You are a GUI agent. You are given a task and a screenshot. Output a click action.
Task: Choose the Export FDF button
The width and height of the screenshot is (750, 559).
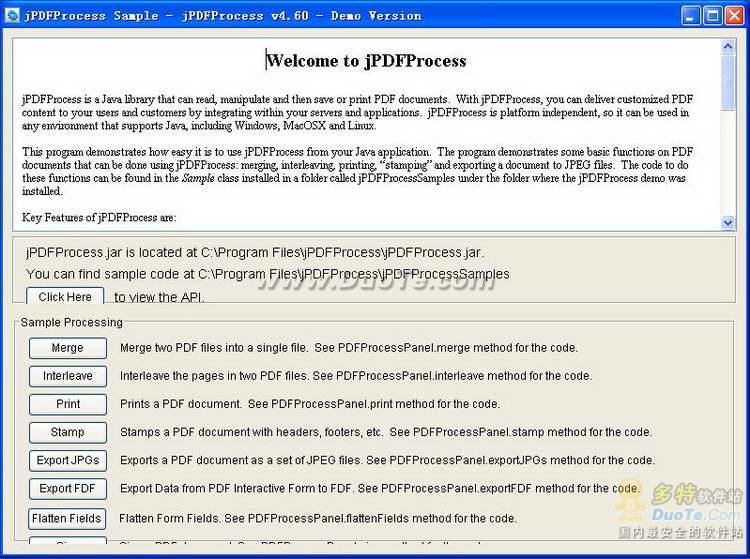point(67,489)
